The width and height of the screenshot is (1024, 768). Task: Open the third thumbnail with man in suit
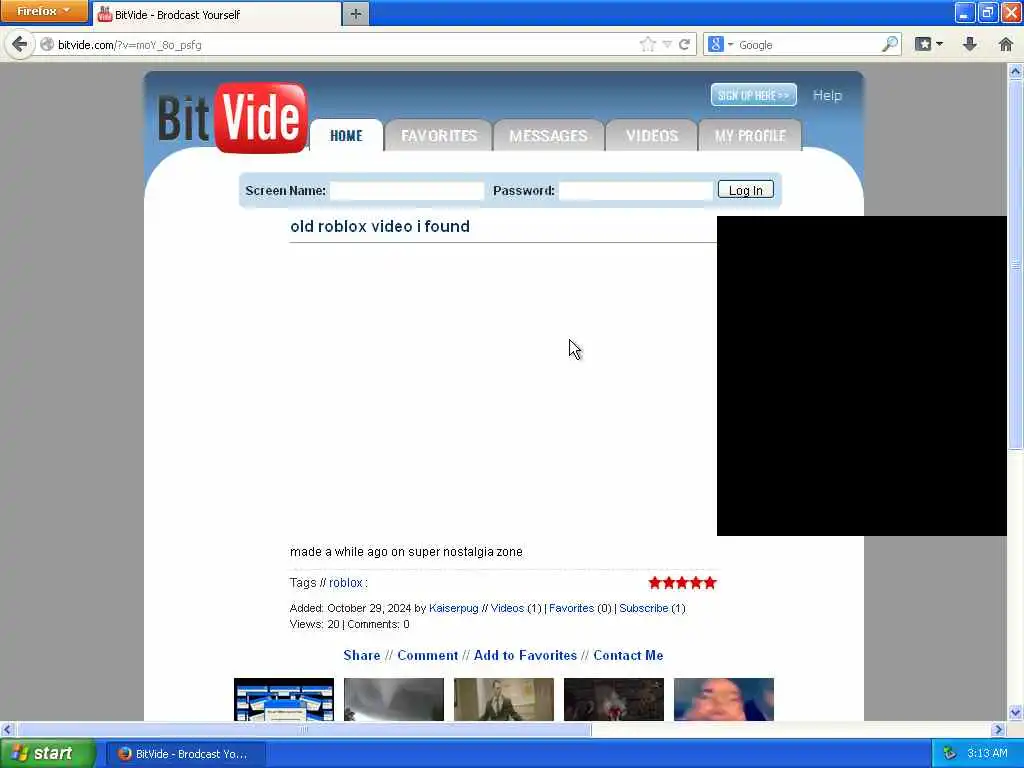pyautogui.click(x=504, y=699)
